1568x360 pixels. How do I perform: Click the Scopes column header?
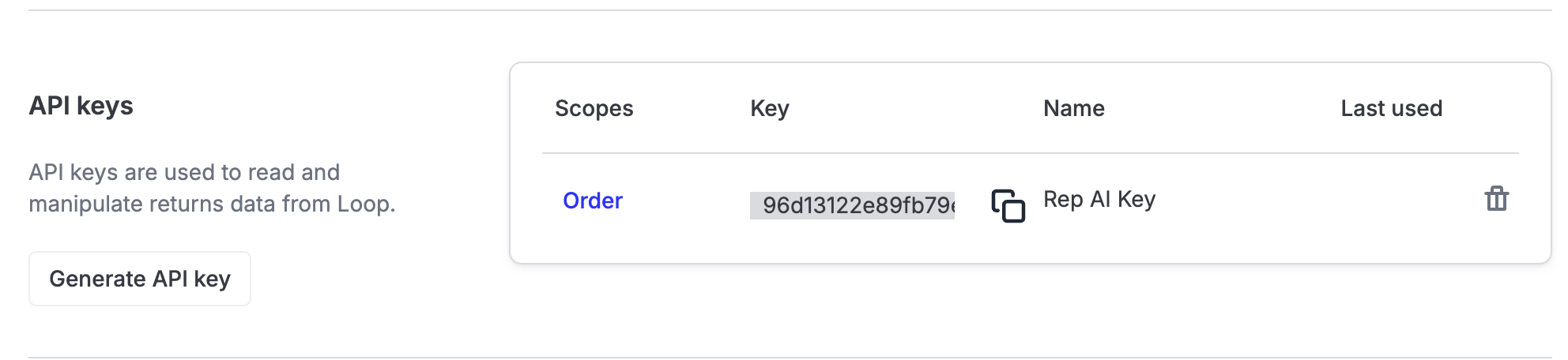pyautogui.click(x=594, y=108)
